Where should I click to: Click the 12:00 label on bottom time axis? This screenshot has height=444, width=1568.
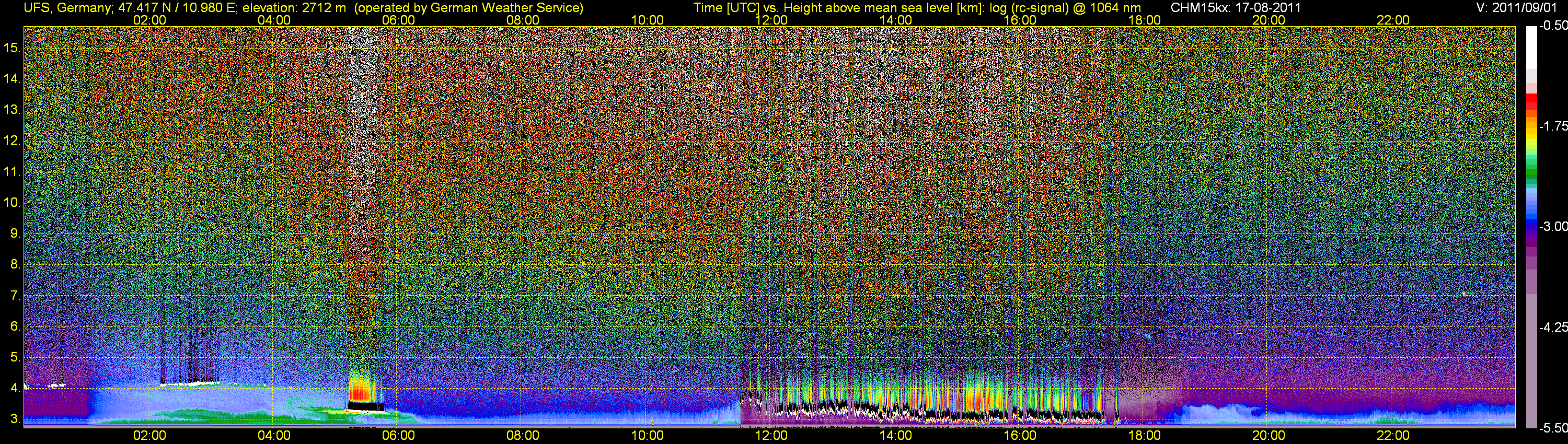tap(771, 436)
